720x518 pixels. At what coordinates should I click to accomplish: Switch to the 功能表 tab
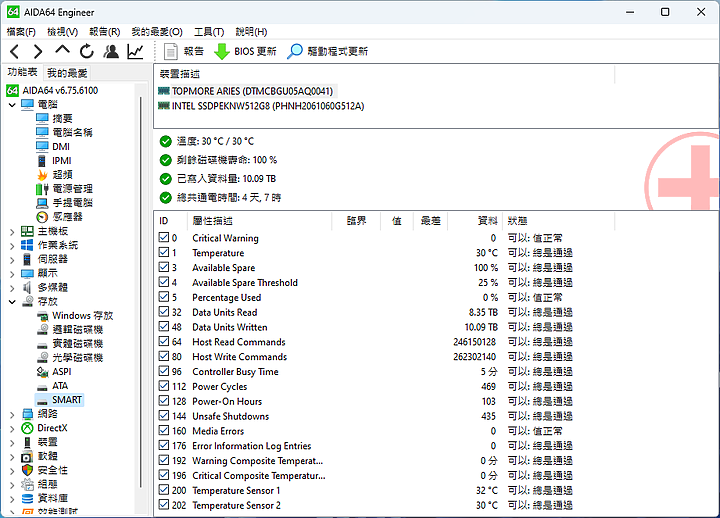[x=22, y=72]
